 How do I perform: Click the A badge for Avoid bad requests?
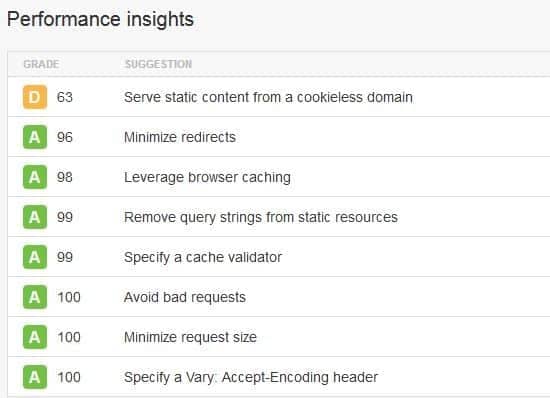(x=35, y=297)
